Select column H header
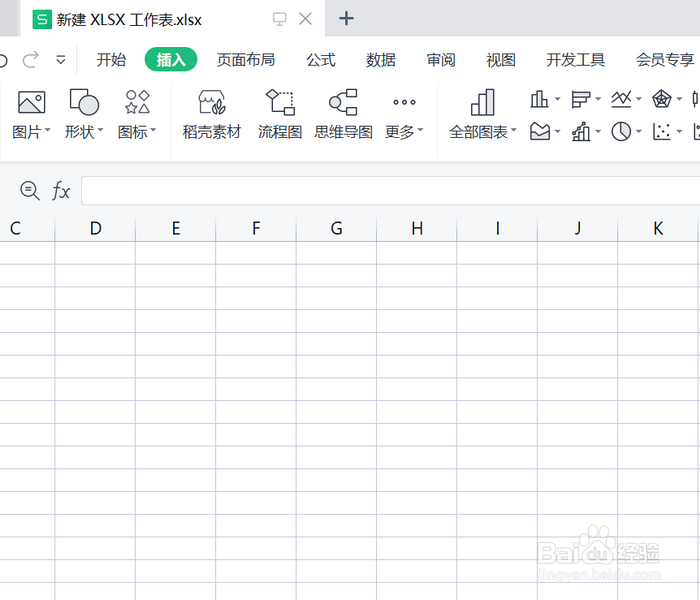This screenshot has width=700, height=600. (417, 229)
